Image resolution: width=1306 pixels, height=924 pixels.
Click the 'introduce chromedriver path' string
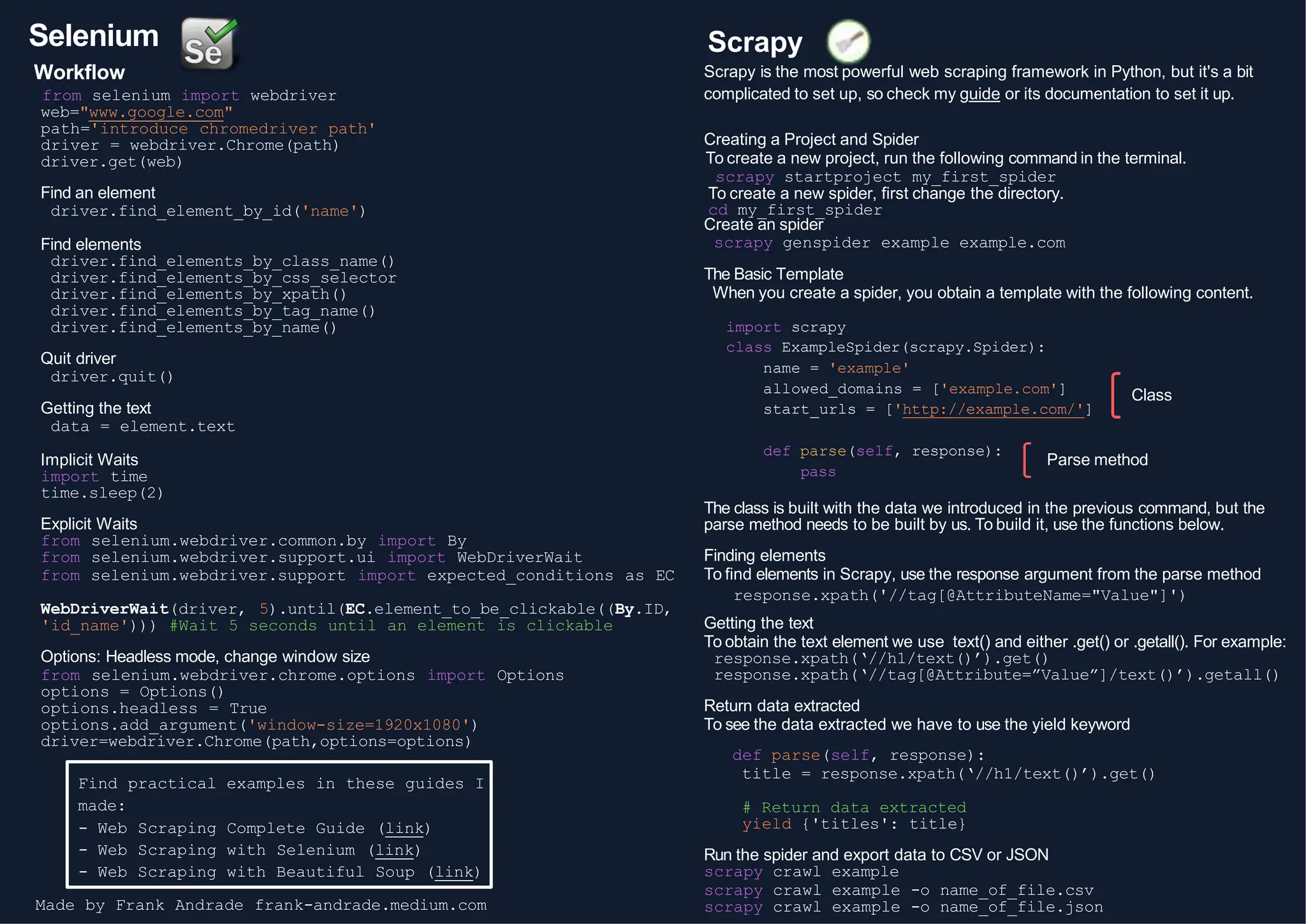pos(233,129)
